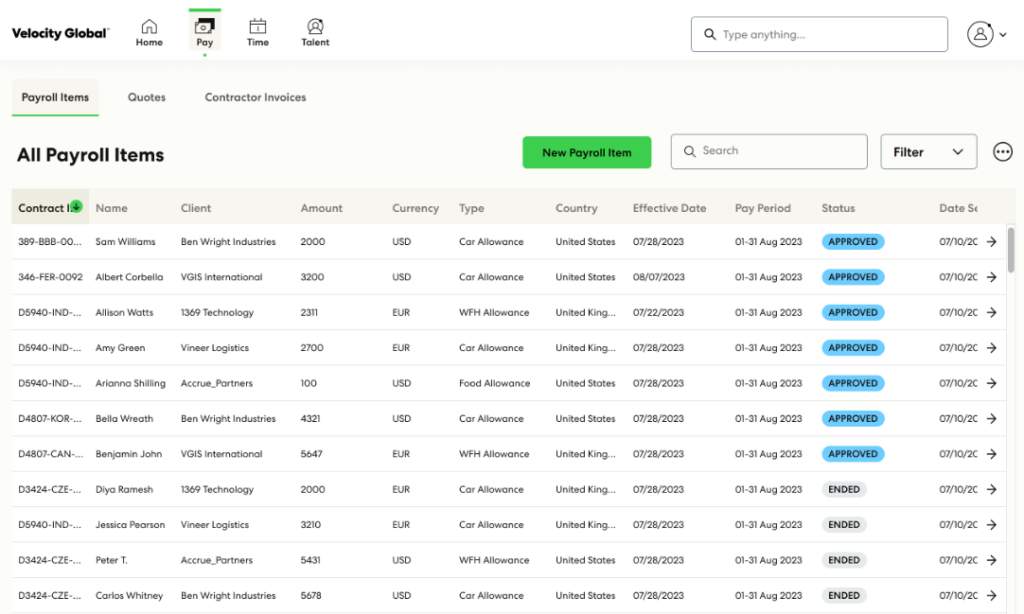Switch to the Quotes tab
Viewport: 1024px width, 614px height.
[146, 97]
